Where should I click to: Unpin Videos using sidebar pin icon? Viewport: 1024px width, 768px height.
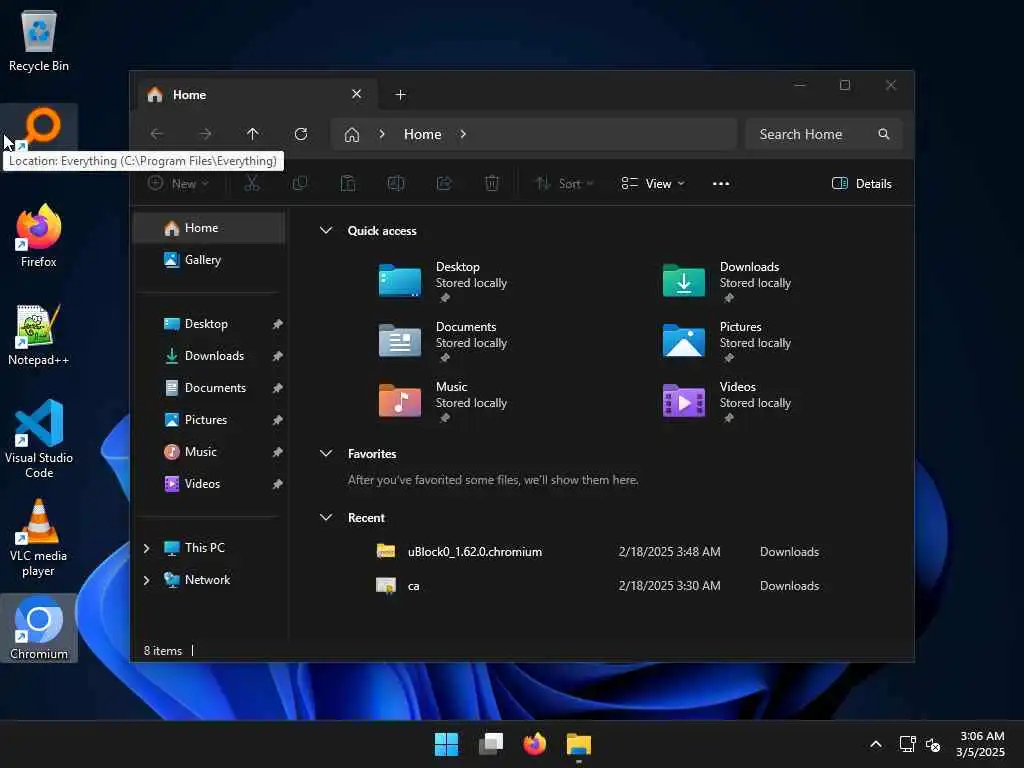point(278,484)
